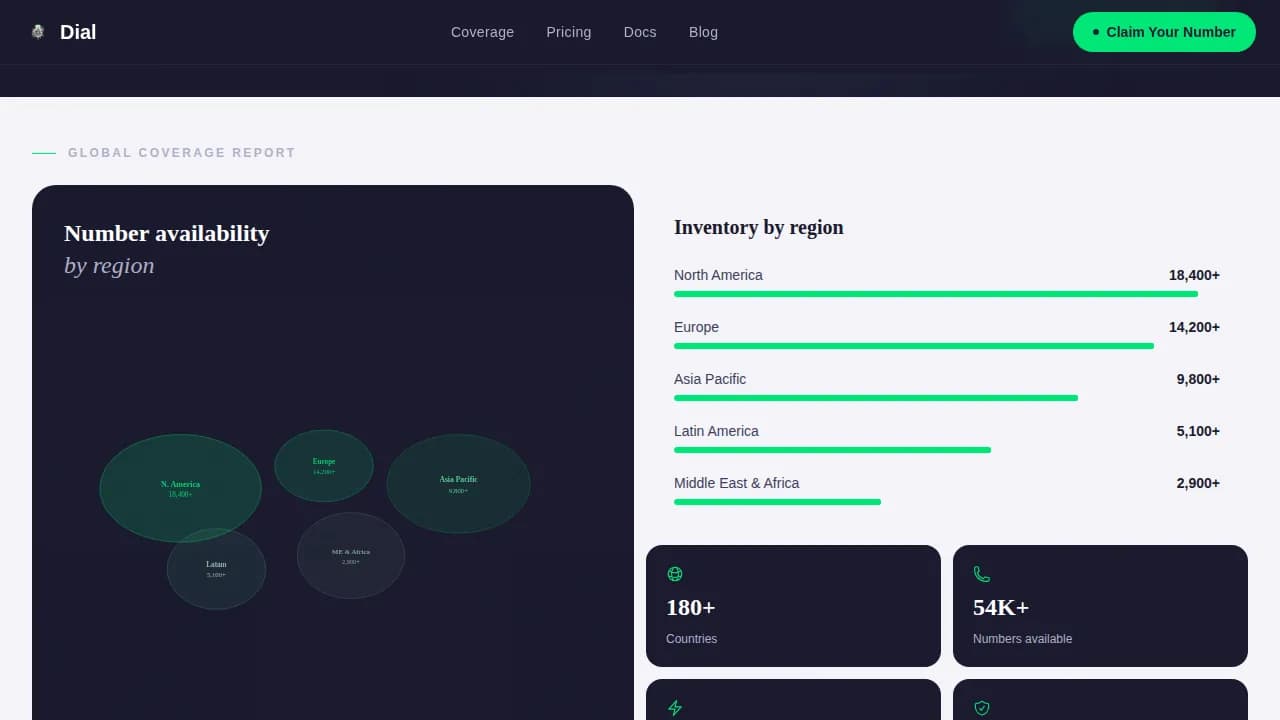Click the 180+ Countries stat card
The width and height of the screenshot is (1280, 720).
(793, 606)
